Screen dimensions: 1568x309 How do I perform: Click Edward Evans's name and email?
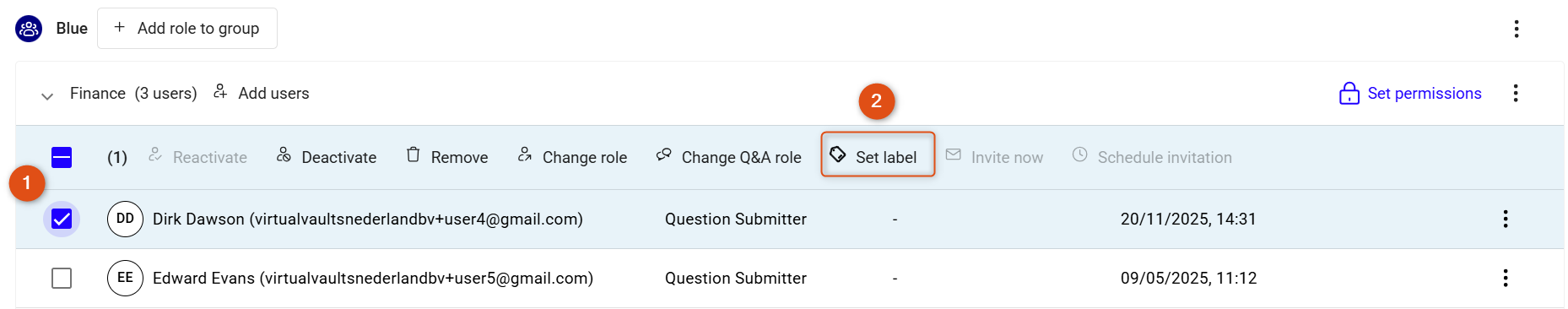pyautogui.click(x=373, y=278)
